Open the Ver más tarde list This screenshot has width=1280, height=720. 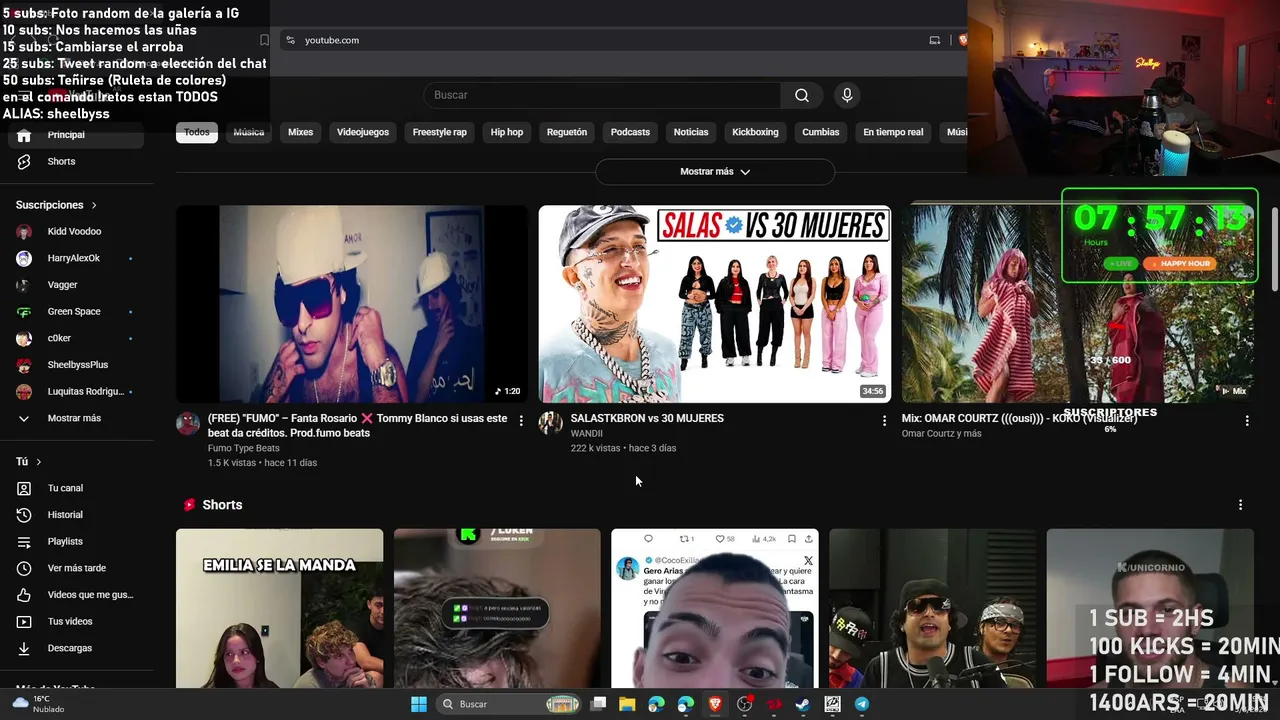click(x=76, y=568)
